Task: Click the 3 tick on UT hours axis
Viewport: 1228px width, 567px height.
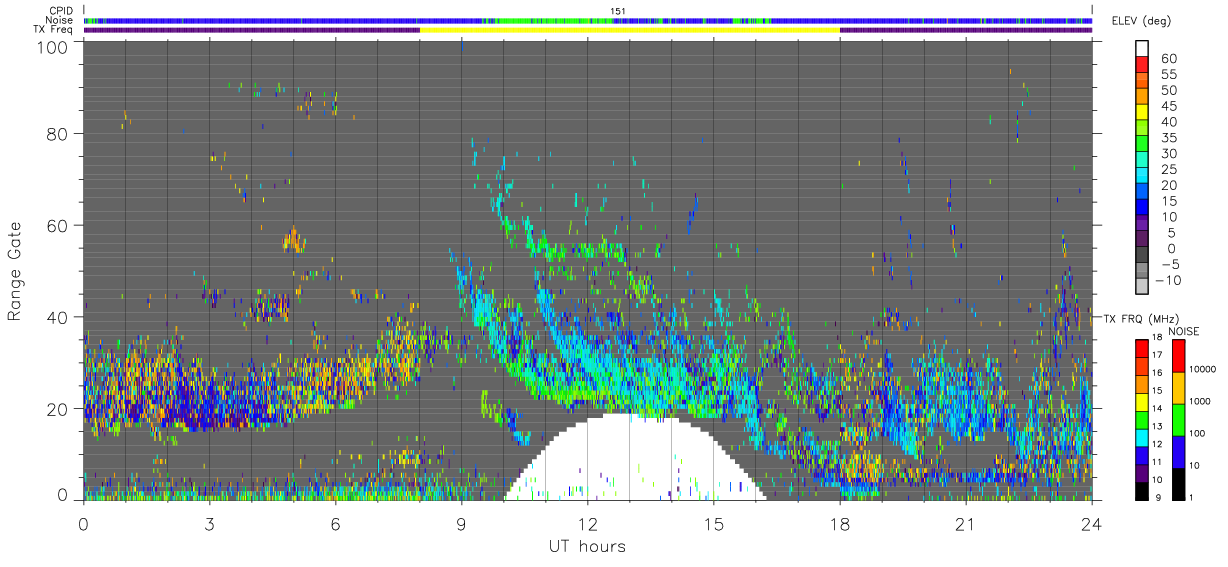Action: [x=209, y=523]
